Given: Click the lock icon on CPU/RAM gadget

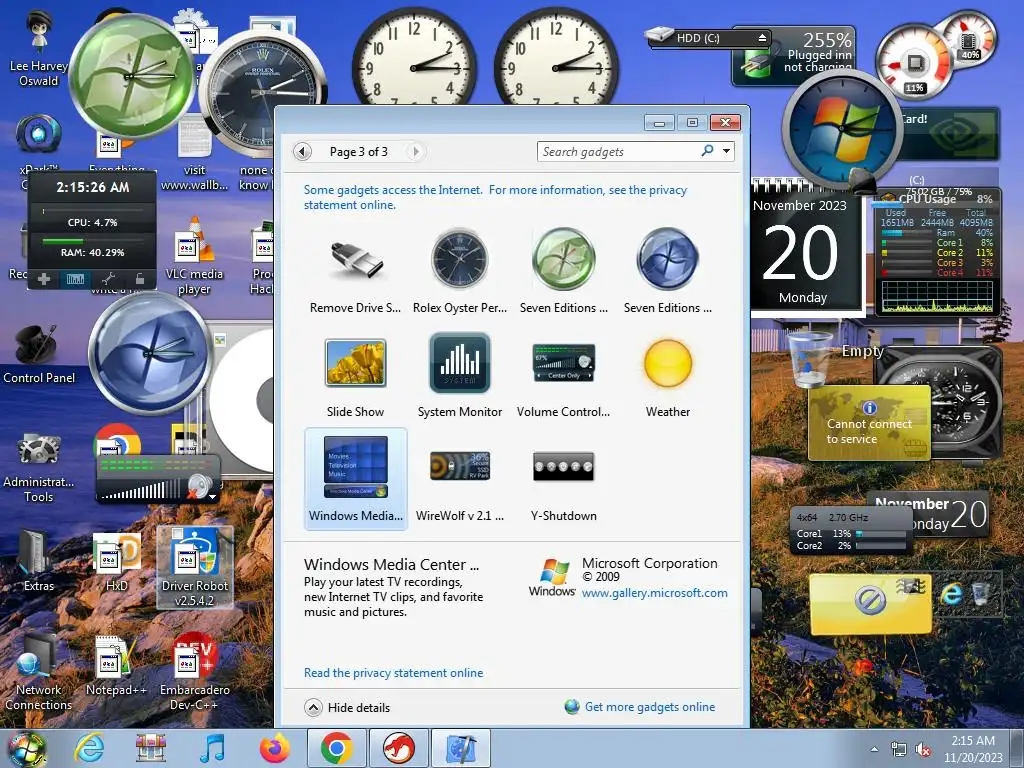Looking at the screenshot, I should coord(139,279).
